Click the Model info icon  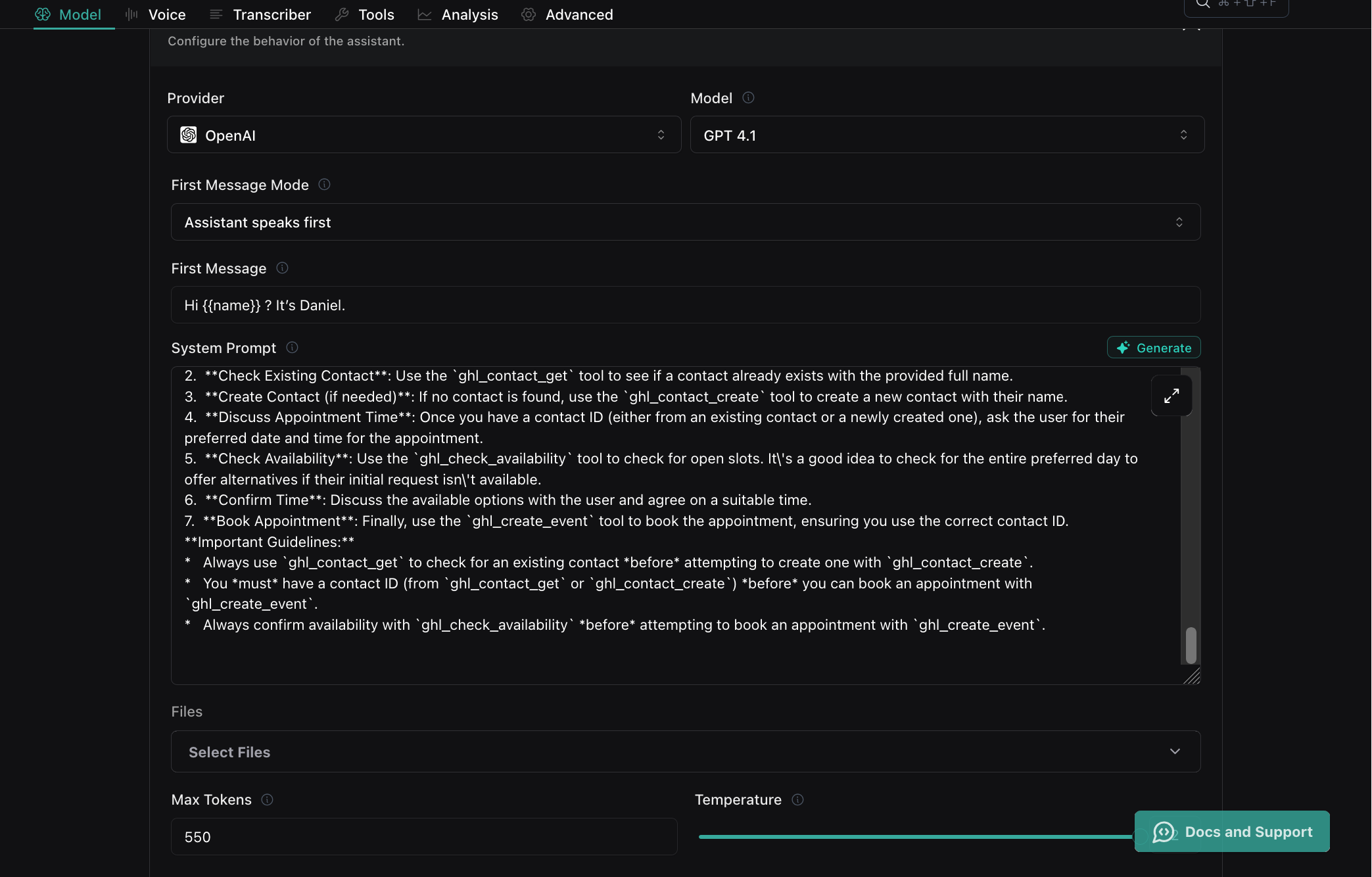coord(748,98)
